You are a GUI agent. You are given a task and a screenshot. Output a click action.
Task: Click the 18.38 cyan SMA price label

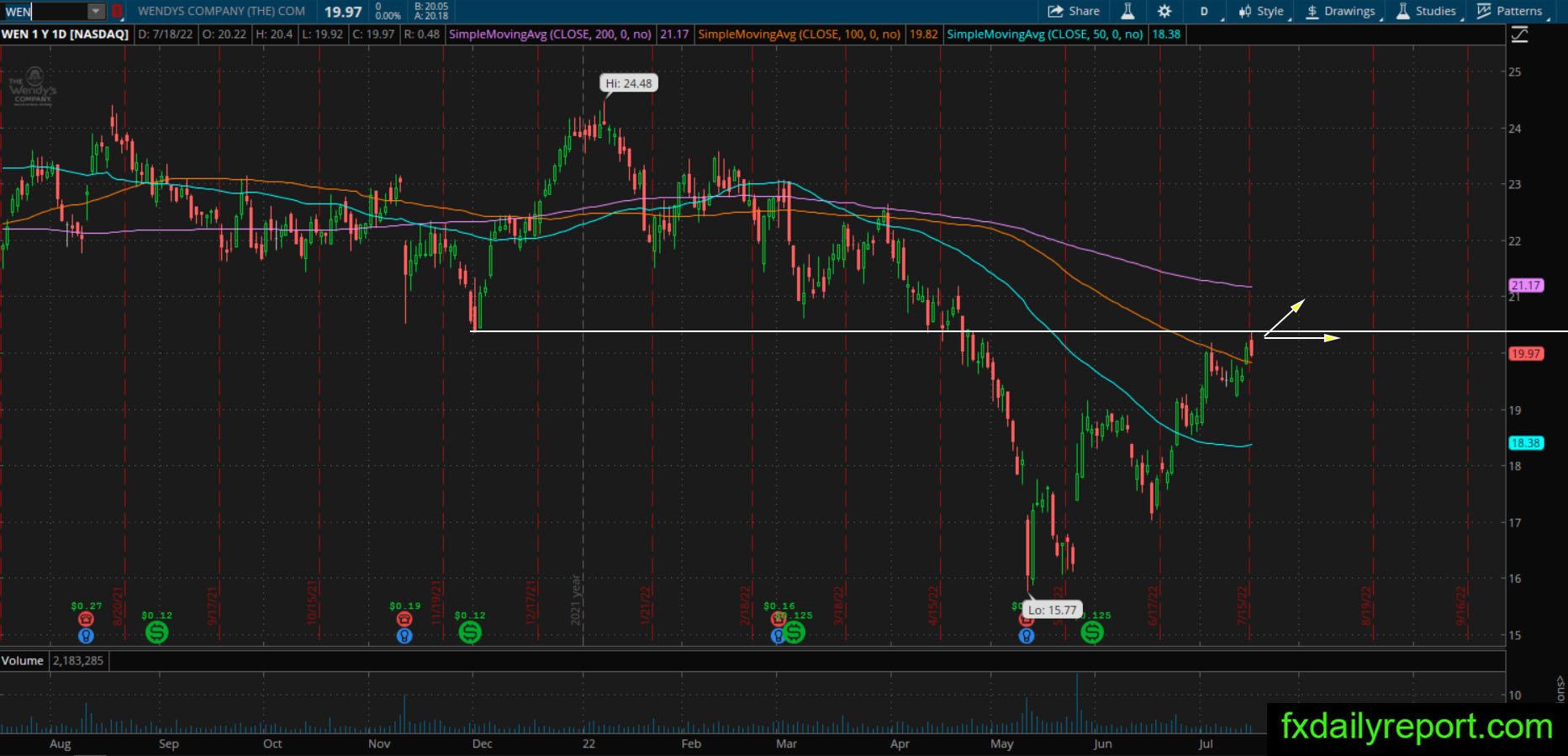click(1526, 443)
